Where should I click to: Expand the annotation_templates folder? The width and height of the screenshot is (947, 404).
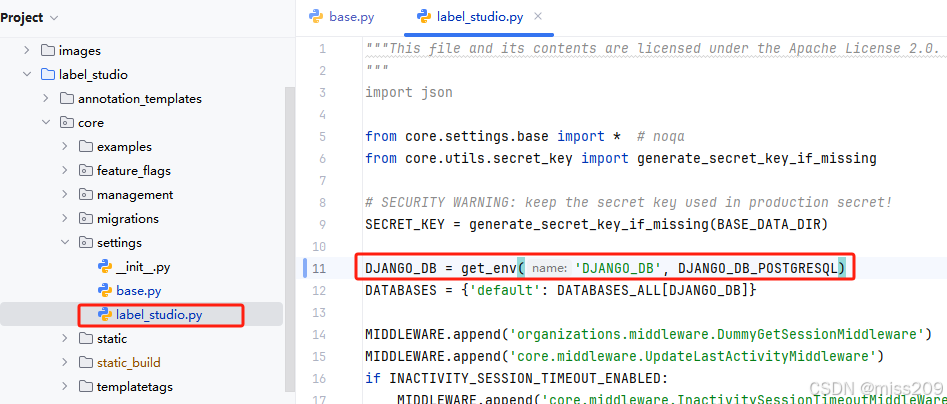[x=46, y=98]
